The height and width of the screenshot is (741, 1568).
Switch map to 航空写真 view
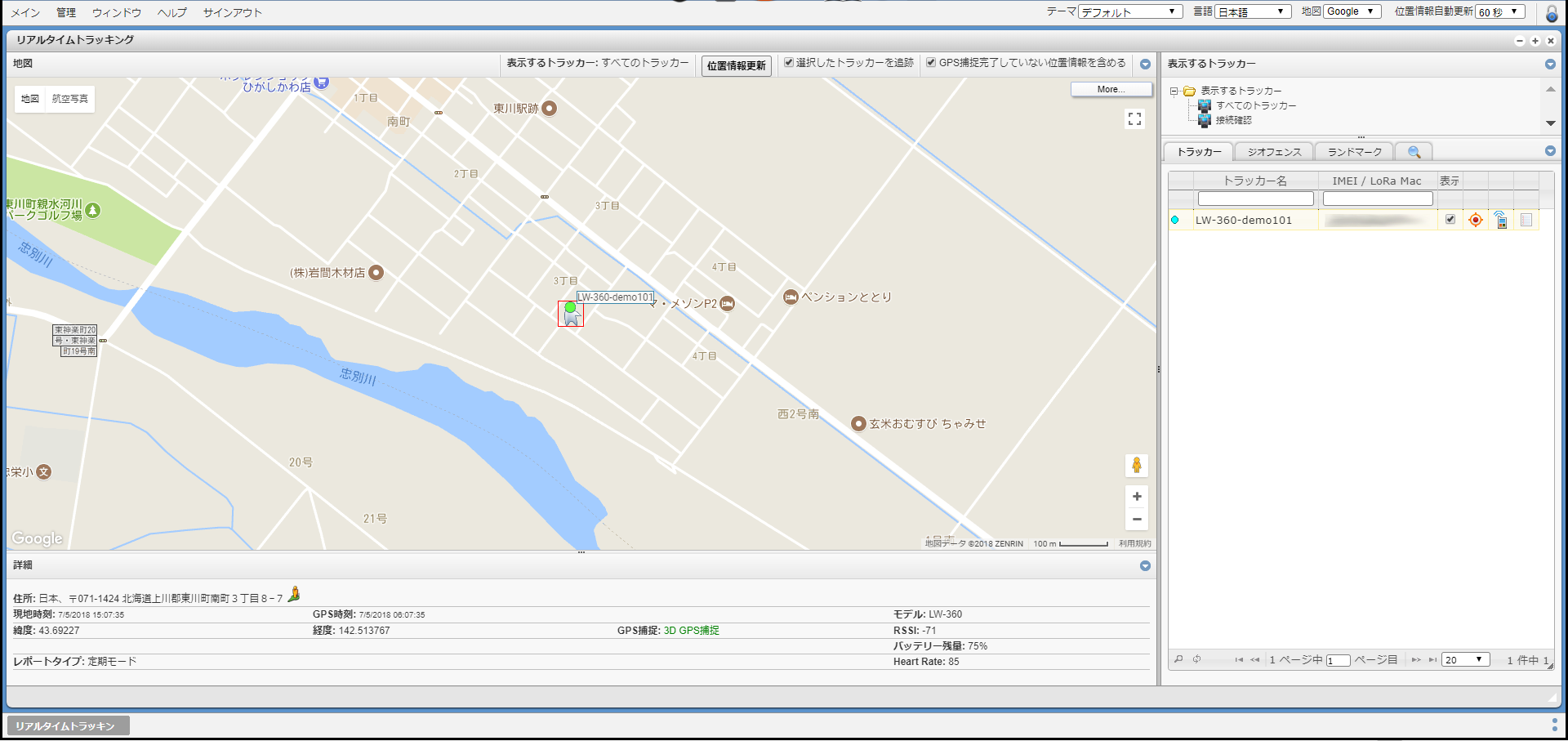[x=70, y=99]
